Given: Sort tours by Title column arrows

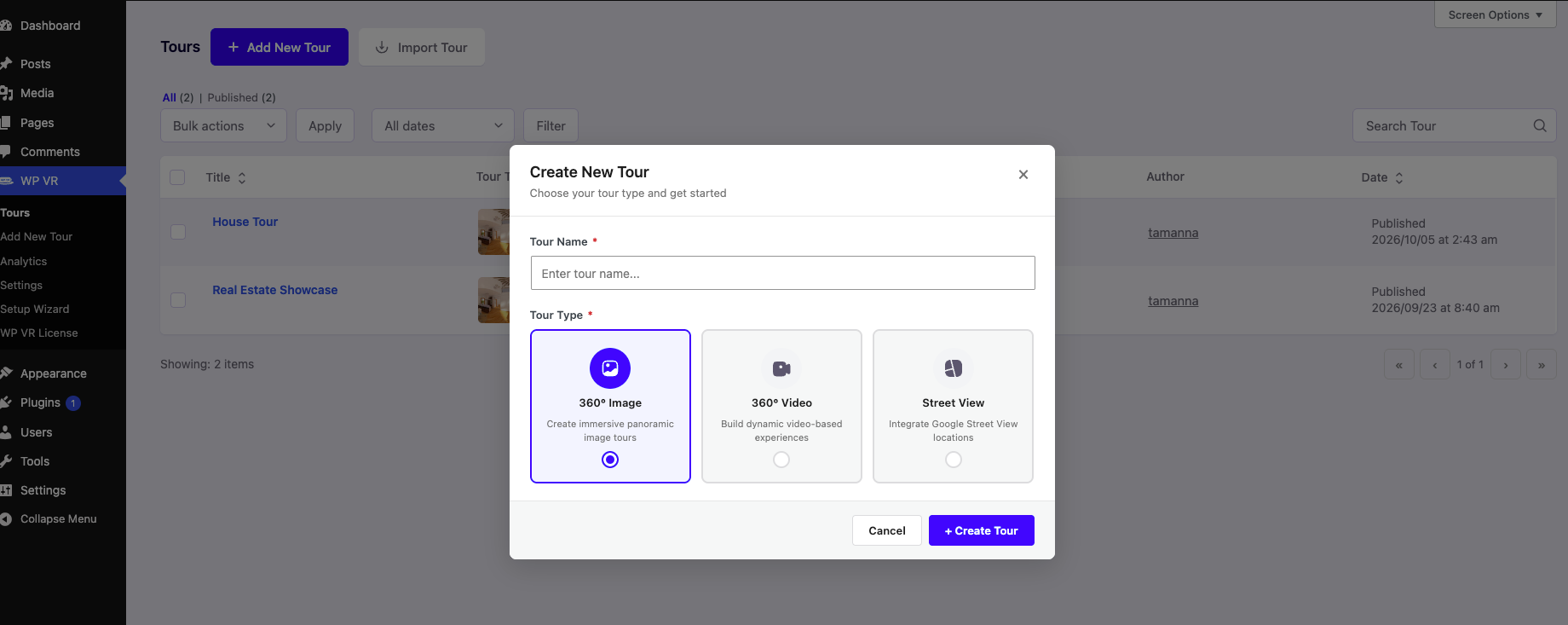Looking at the screenshot, I should click(242, 177).
